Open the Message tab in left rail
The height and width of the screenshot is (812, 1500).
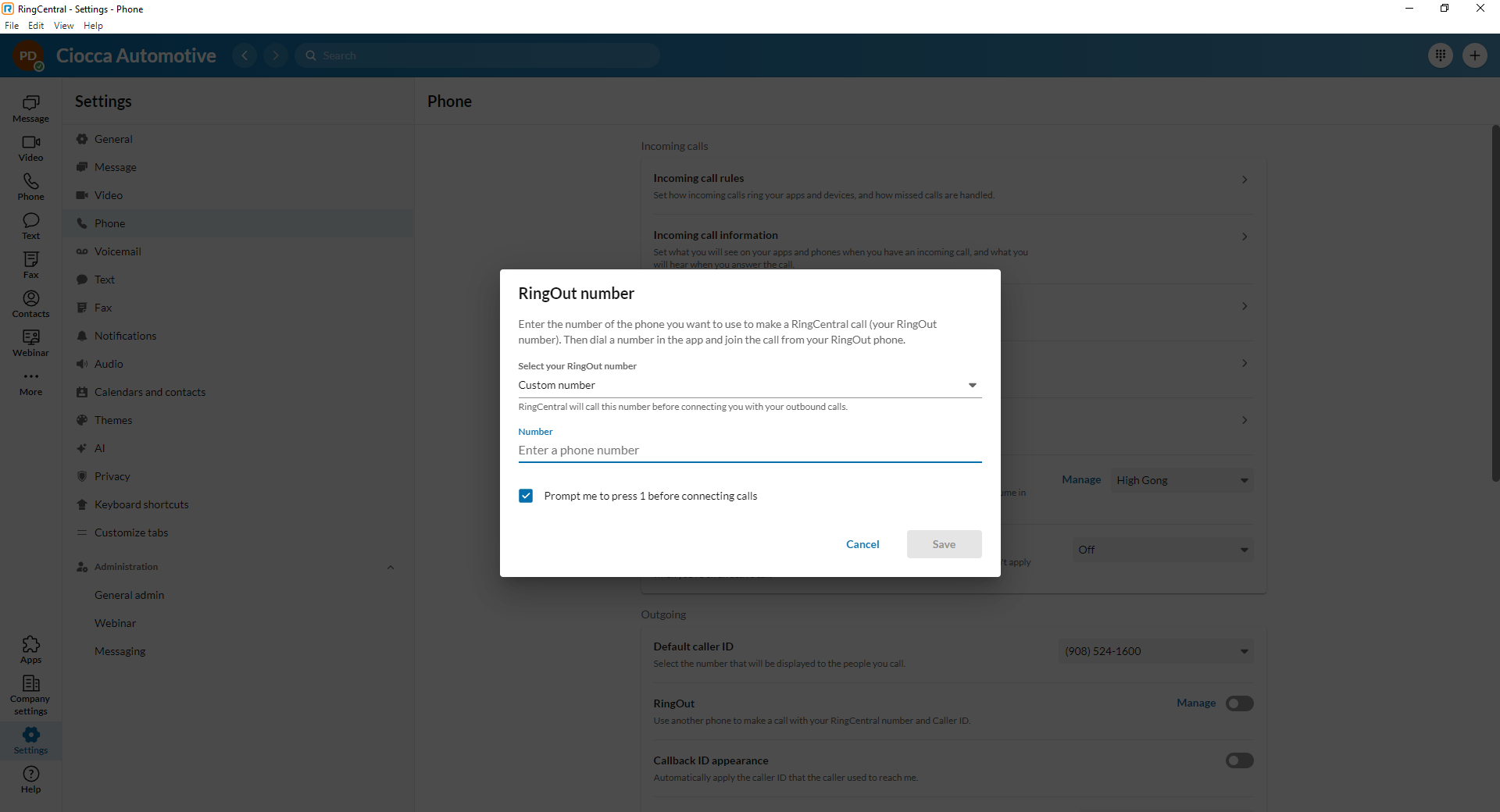point(30,109)
